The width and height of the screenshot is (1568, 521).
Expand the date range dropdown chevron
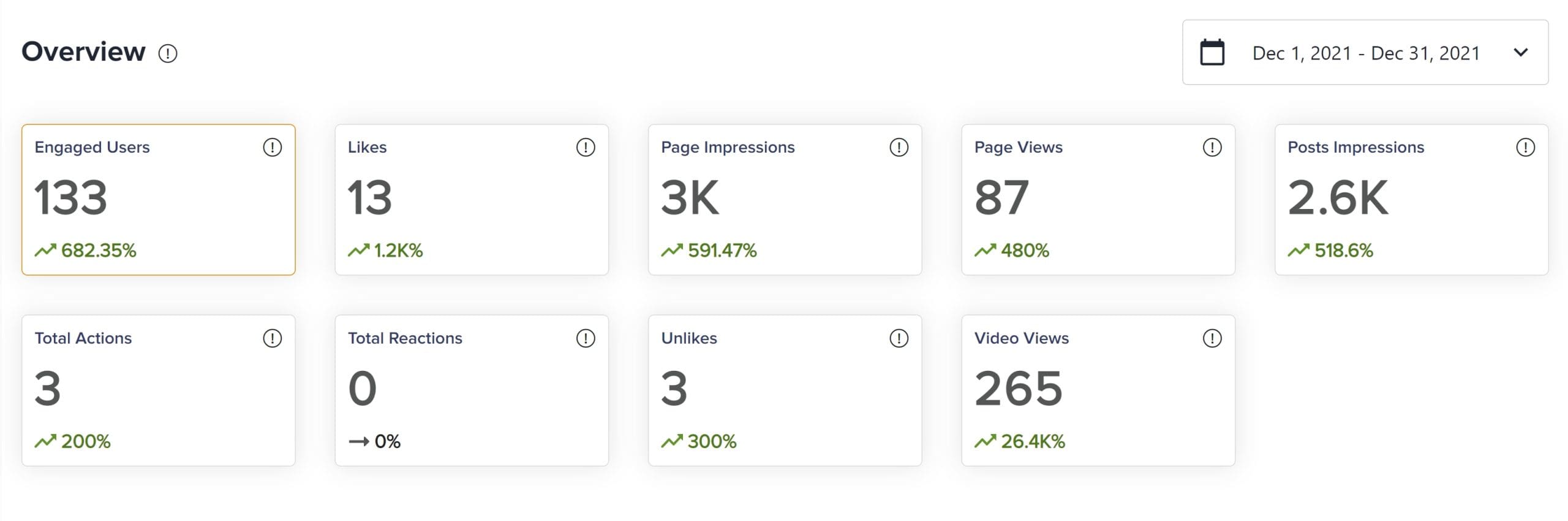1521,53
